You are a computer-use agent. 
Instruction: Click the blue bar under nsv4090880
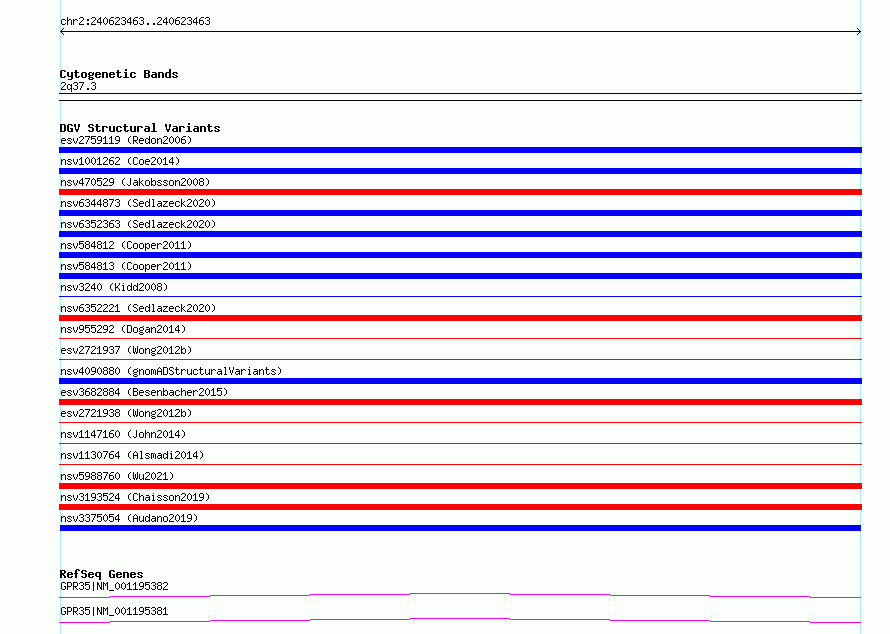coord(460,381)
